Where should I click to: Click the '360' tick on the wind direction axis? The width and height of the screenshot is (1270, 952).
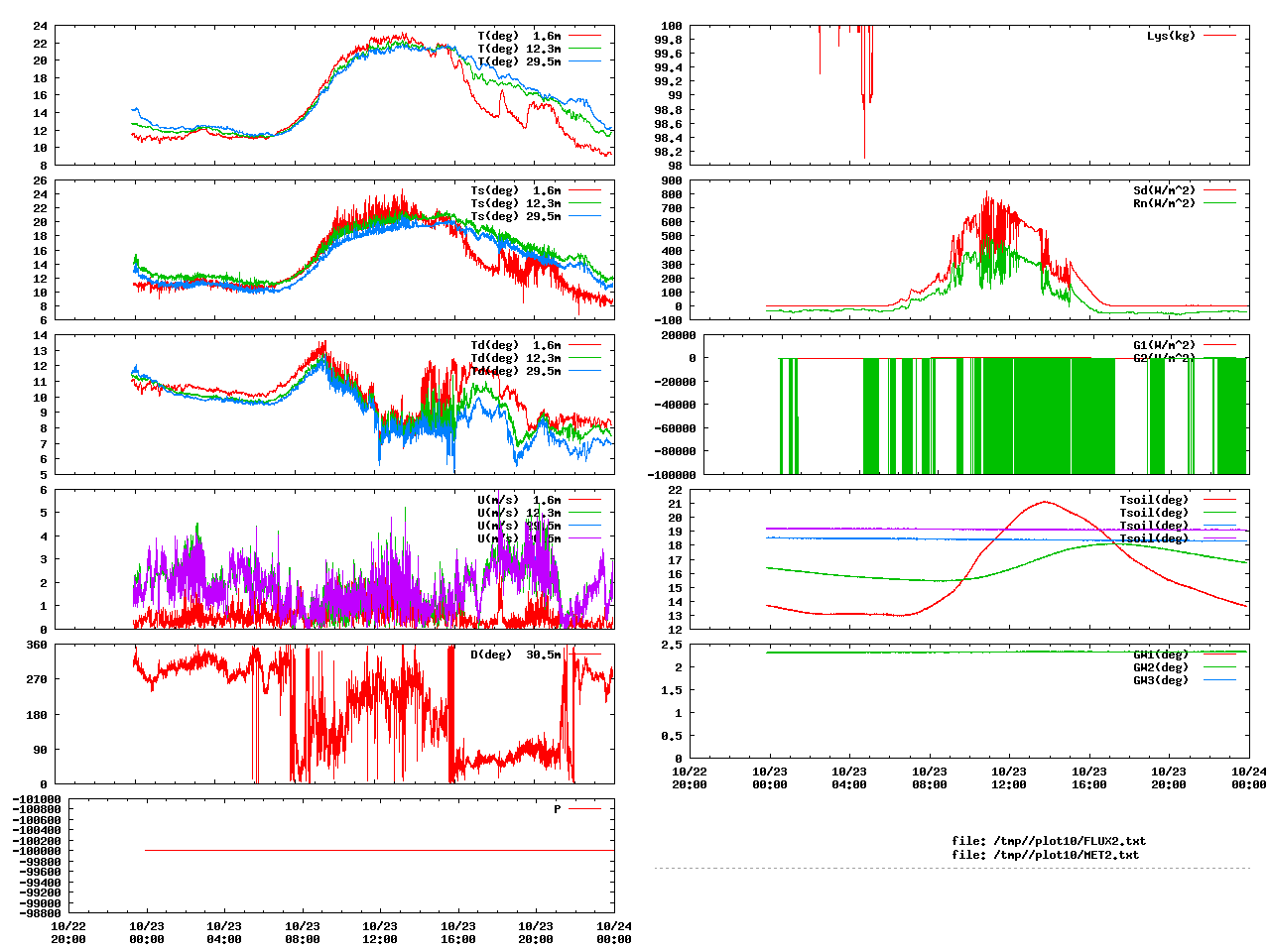pyautogui.click(x=37, y=645)
